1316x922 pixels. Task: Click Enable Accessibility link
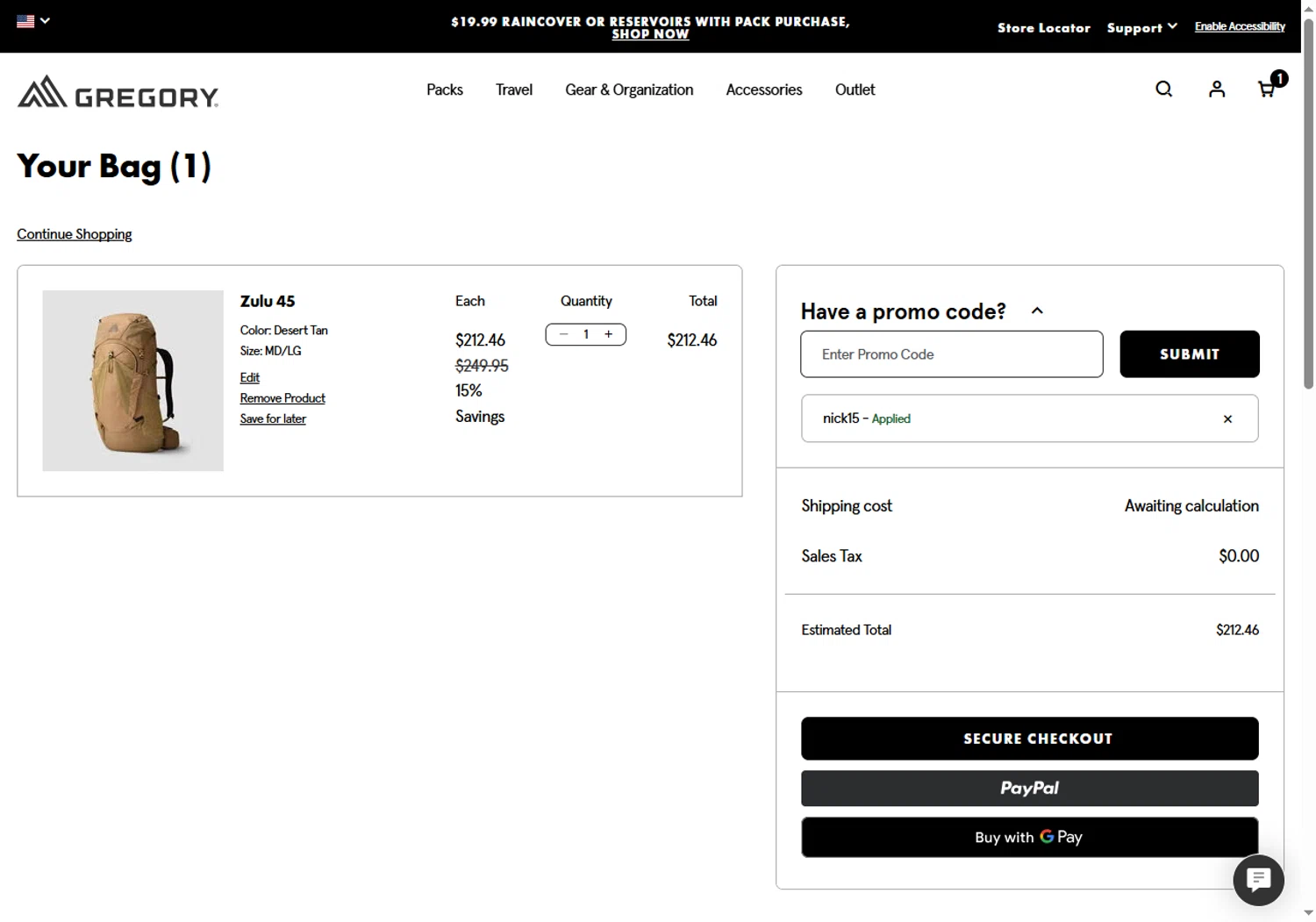click(x=1240, y=26)
